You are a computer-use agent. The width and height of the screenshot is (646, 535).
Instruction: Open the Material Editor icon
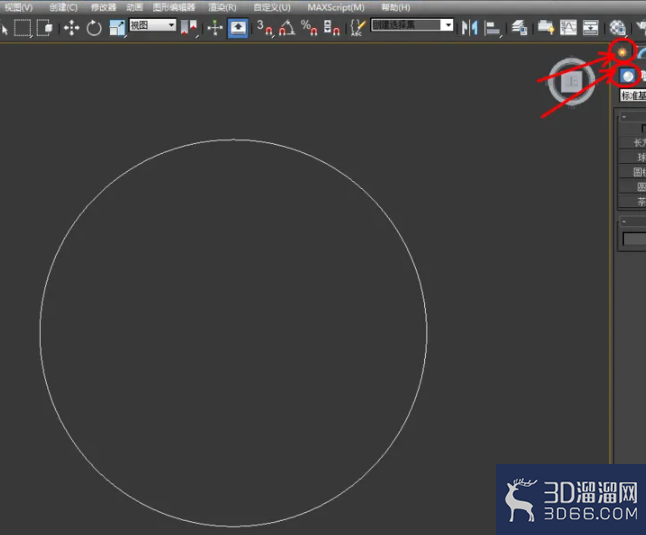pyautogui.click(x=618, y=28)
